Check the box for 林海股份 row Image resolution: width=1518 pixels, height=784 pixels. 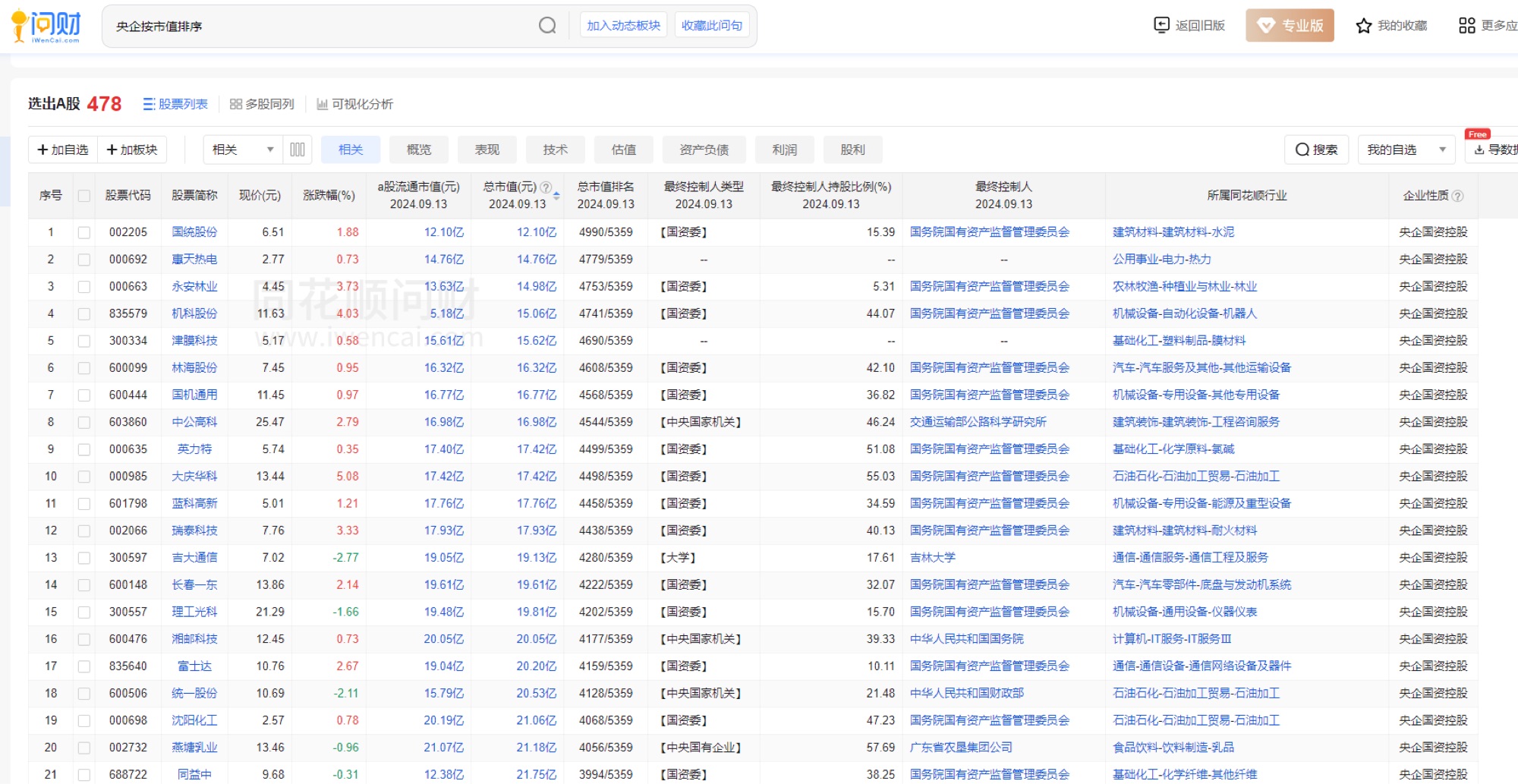pyautogui.click(x=84, y=368)
